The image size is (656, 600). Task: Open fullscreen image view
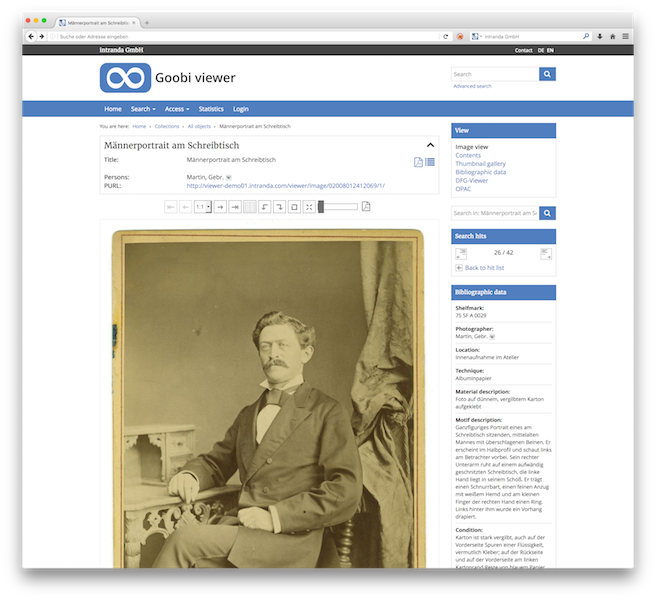[309, 207]
